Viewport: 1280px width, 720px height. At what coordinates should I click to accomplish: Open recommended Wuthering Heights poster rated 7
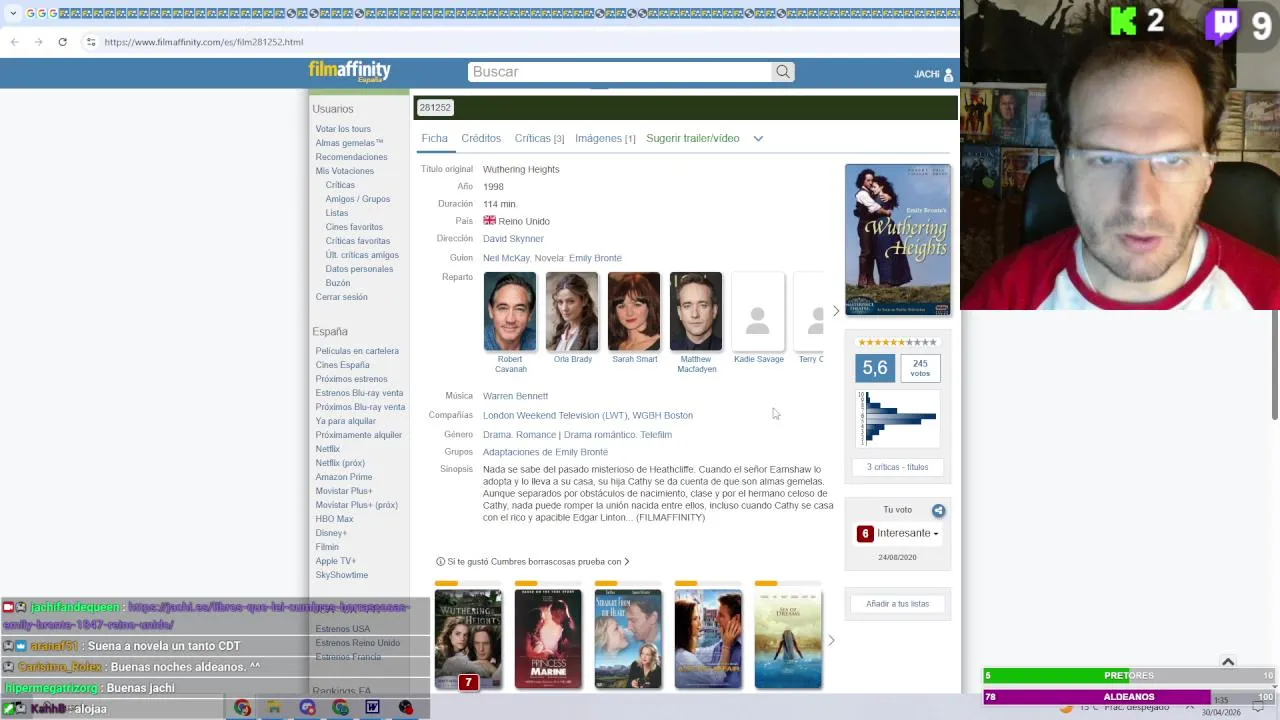(468, 639)
